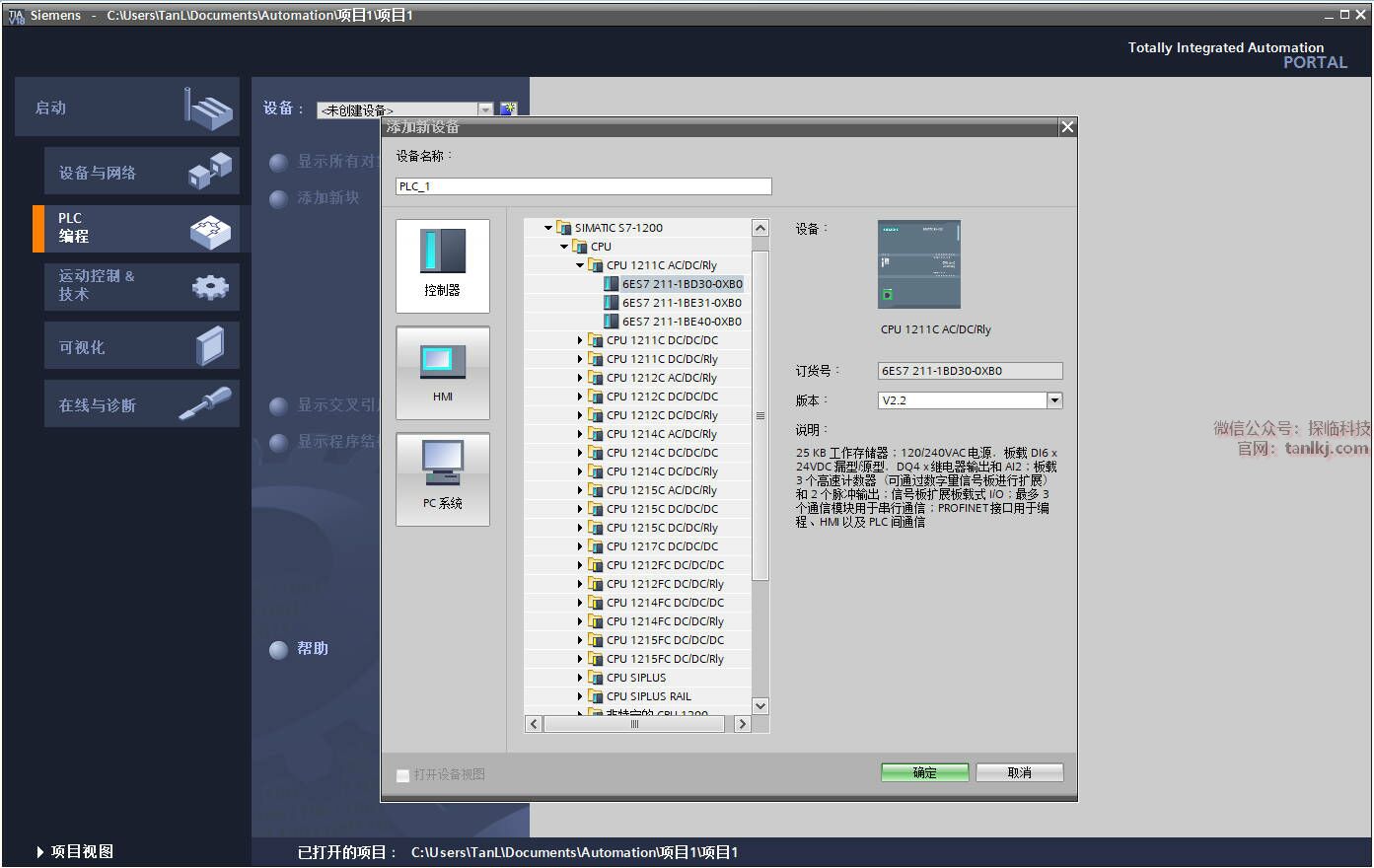The height and width of the screenshot is (868, 1374).
Task: Select 6ES7 211-1BE31-0XB0 in the tree
Action: pos(682,303)
